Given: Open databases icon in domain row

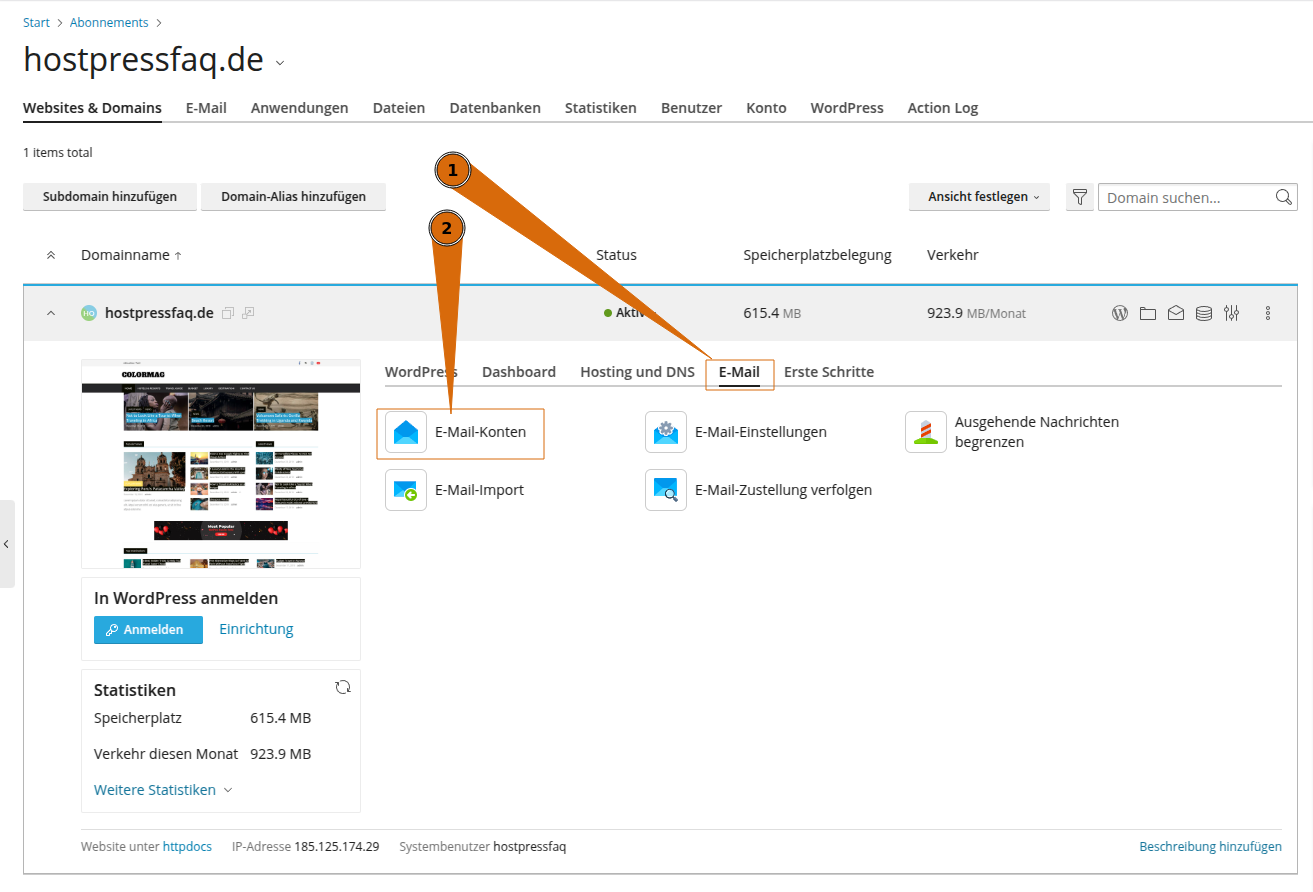Looking at the screenshot, I should (1204, 313).
